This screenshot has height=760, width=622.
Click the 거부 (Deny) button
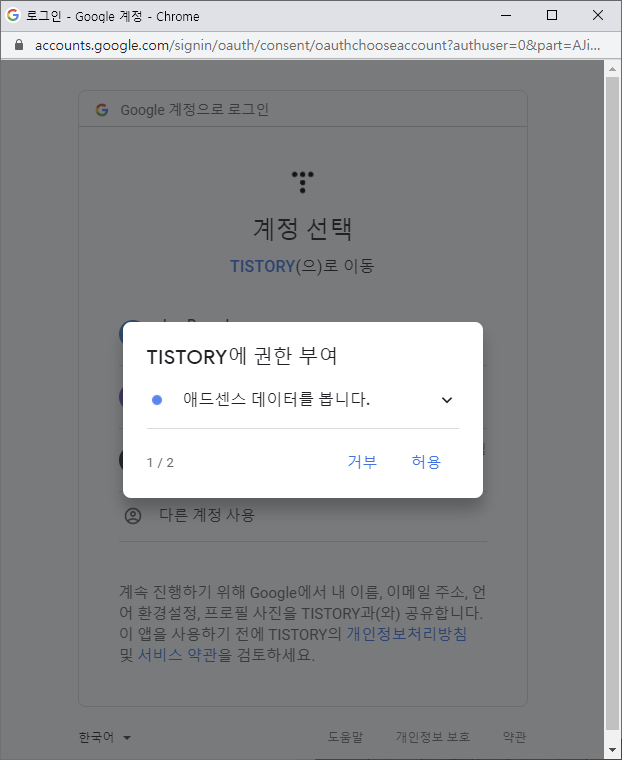[x=362, y=461]
